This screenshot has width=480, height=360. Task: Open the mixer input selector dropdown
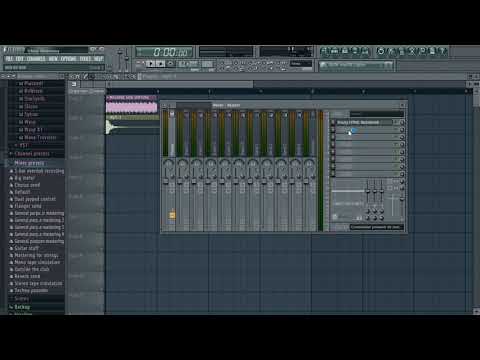pos(377,114)
